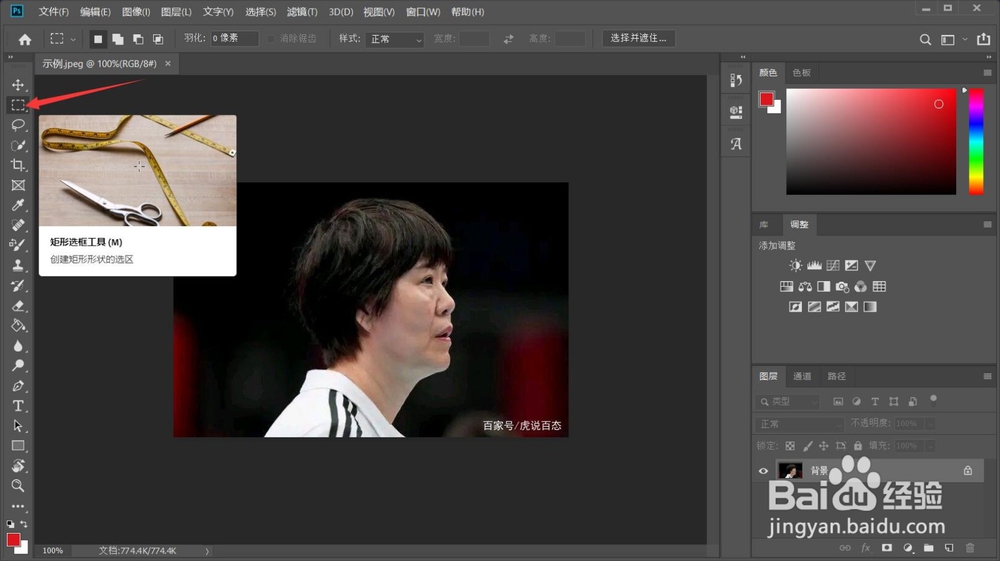
Task: Select the Brush tool
Action: click(x=18, y=245)
